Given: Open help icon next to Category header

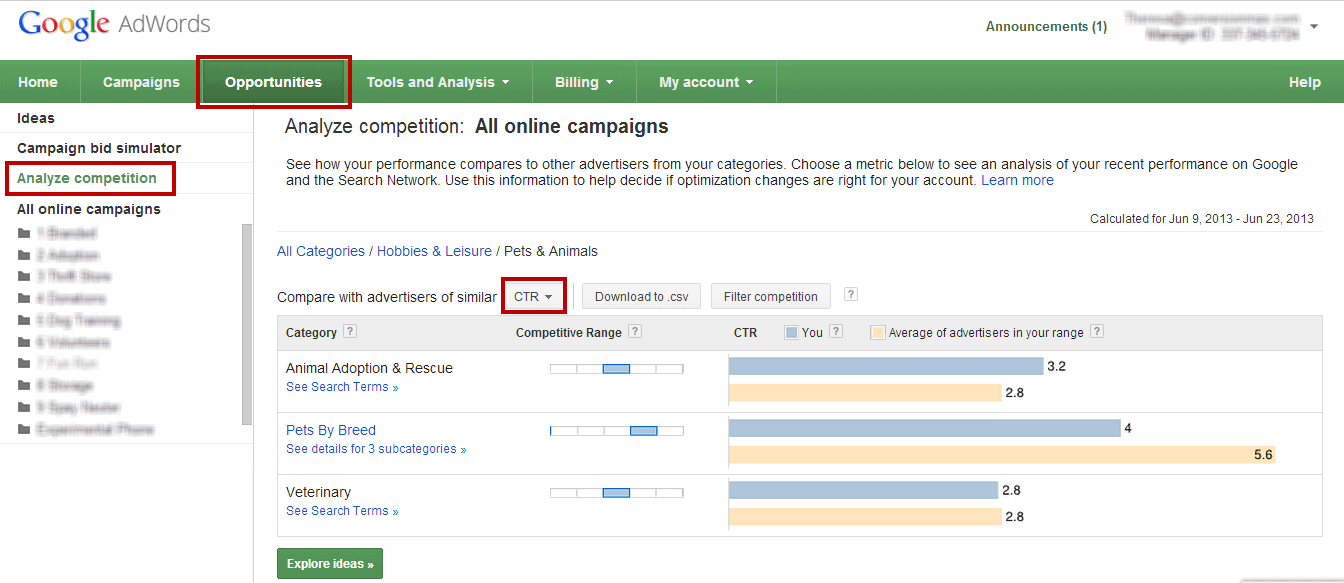Looking at the screenshot, I should pos(350,332).
